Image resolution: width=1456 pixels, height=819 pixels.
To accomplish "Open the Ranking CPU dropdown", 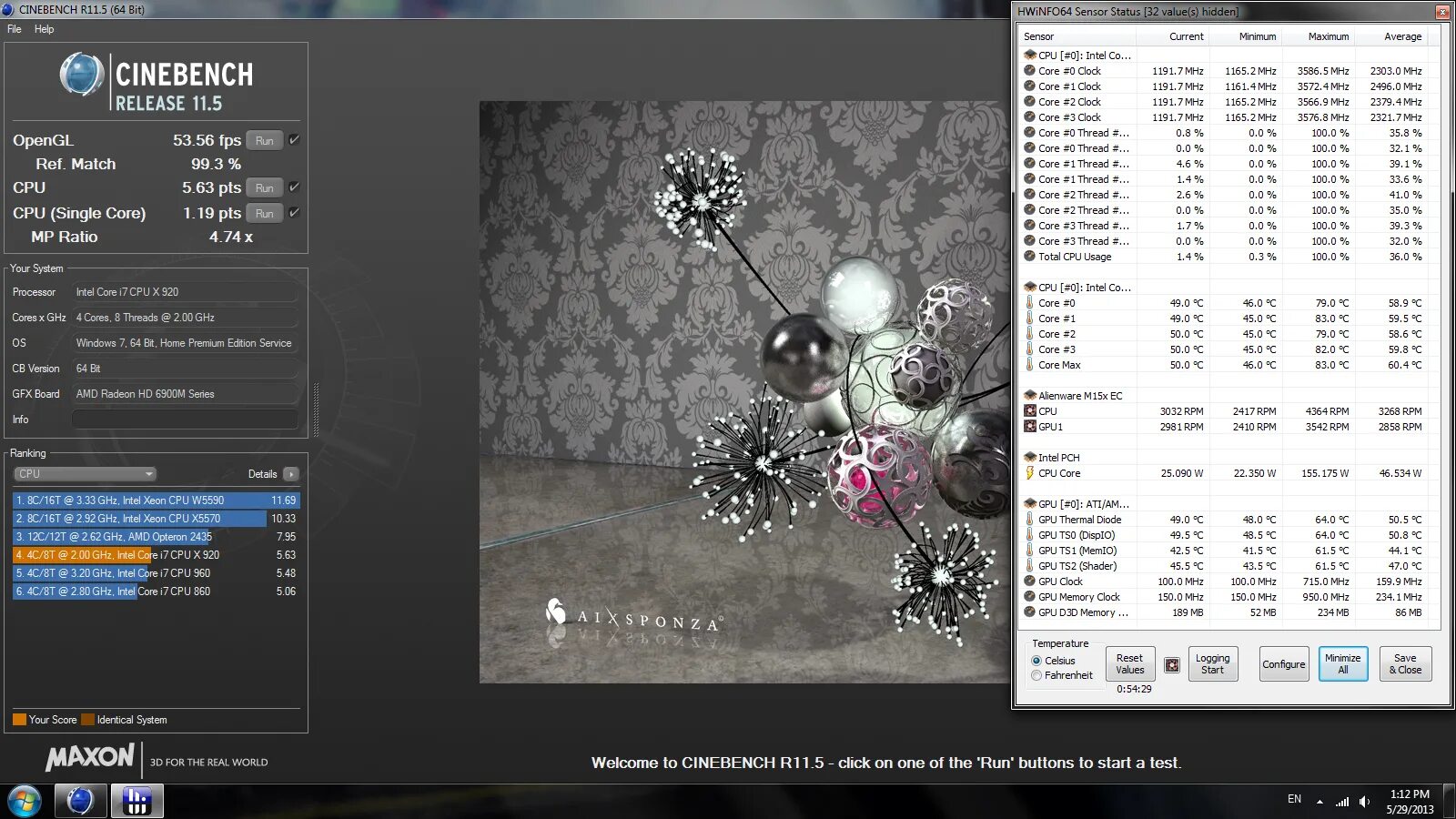I will (x=85, y=474).
